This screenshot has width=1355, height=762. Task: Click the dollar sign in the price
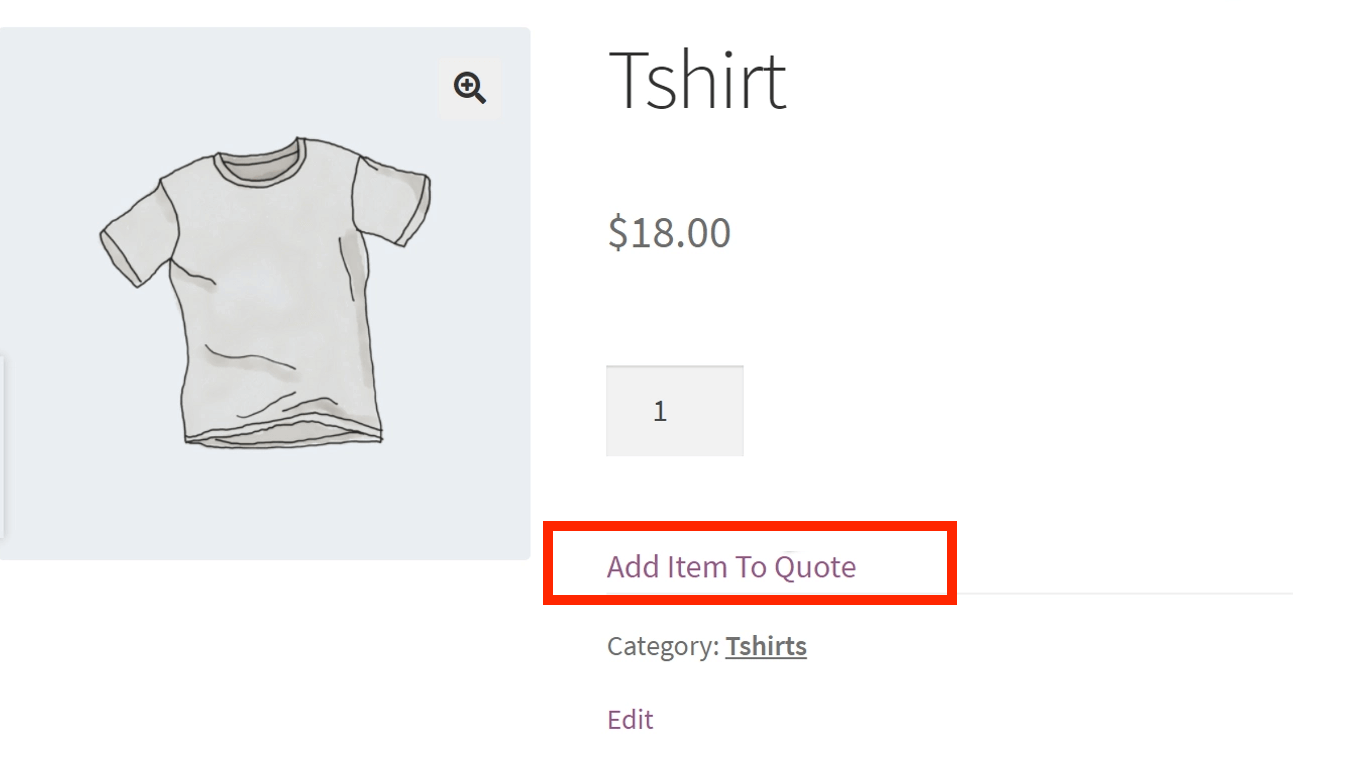617,232
